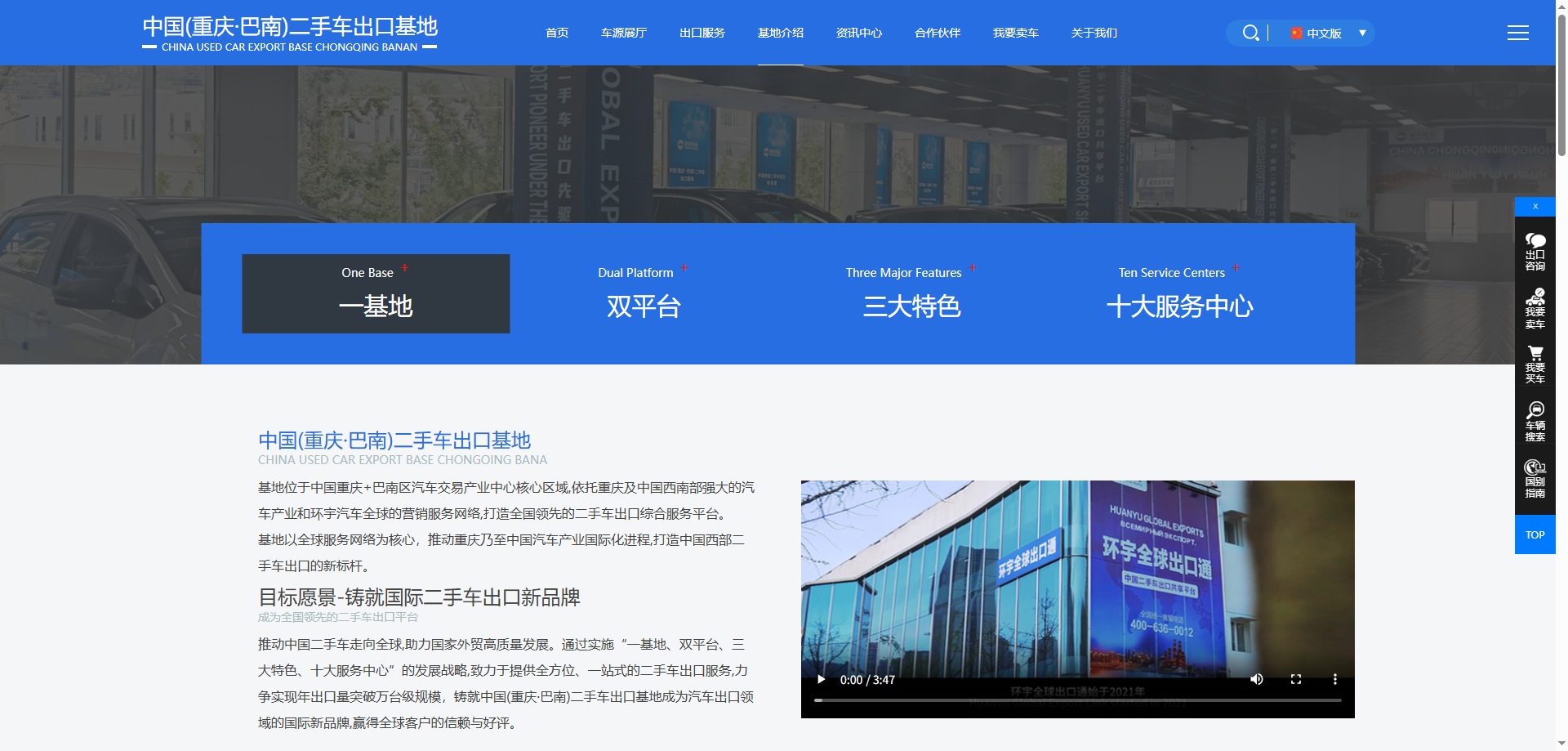This screenshot has height=751, width=1568.
Task: Open 出口服务 nav item
Action: pyautogui.click(x=702, y=33)
